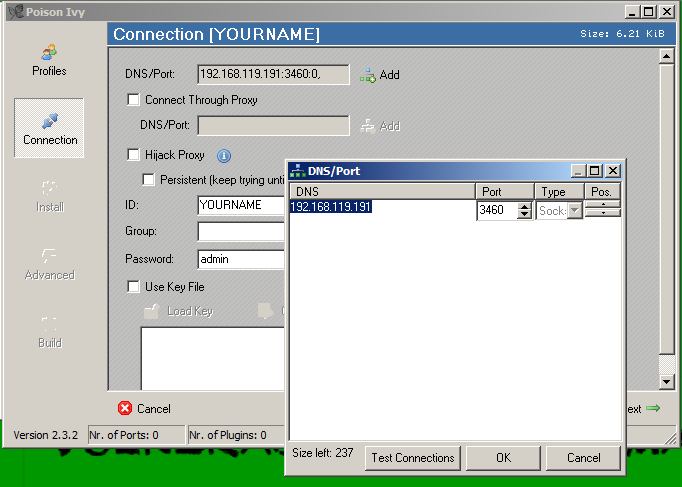Confirm DNS/Port dialog with OK
Screen dimensions: 682x487
point(503,458)
